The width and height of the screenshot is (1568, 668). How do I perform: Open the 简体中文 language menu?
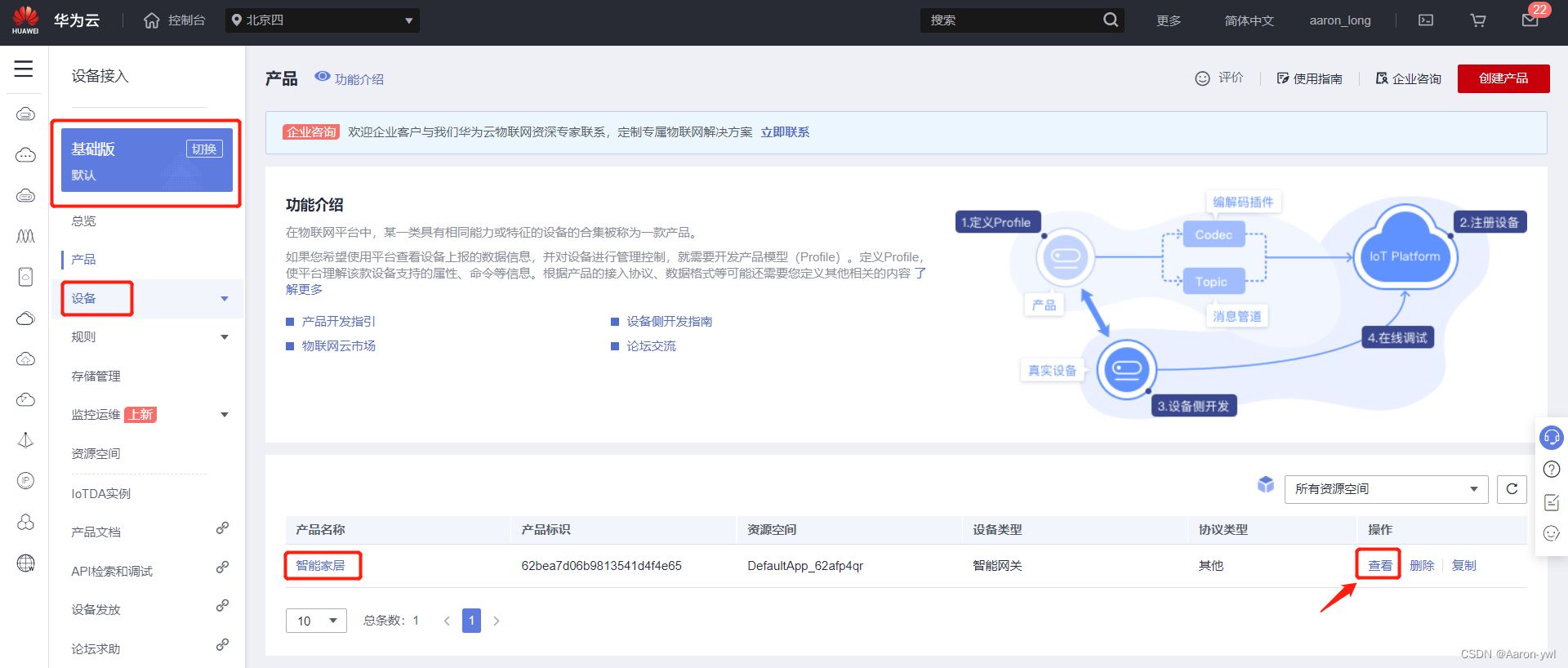(1249, 20)
